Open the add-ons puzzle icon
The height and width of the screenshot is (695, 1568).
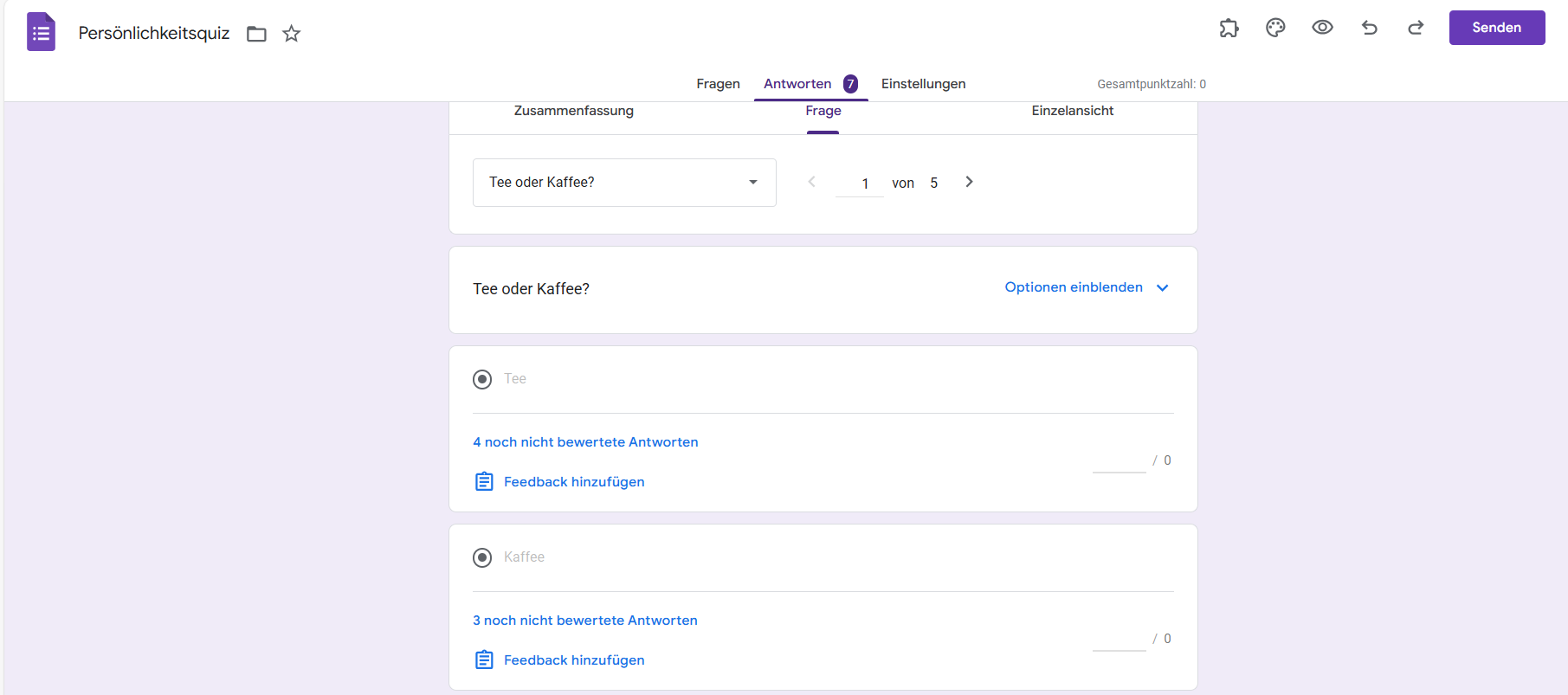click(x=1229, y=28)
